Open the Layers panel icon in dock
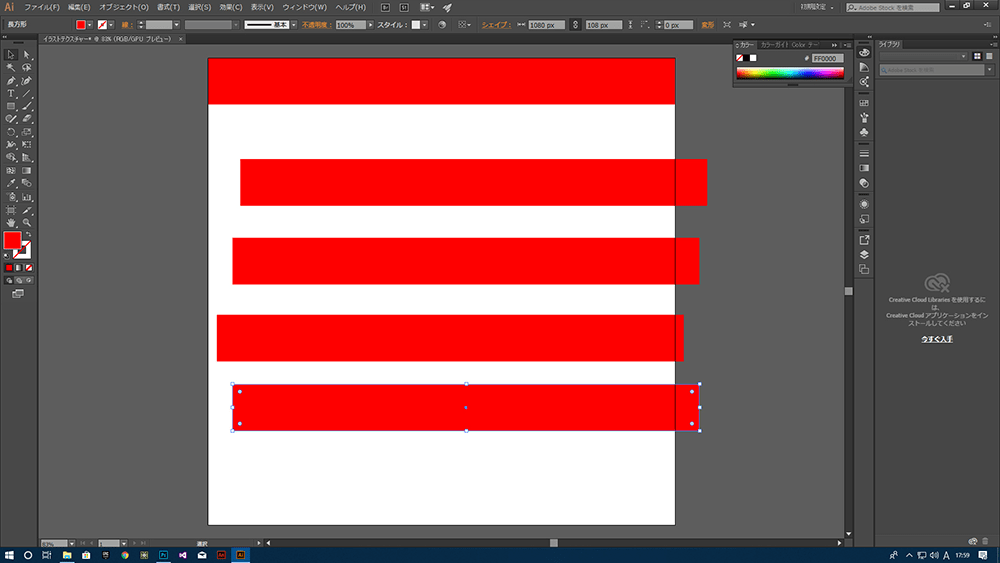Image resolution: width=1000 pixels, height=563 pixels. coord(864,254)
